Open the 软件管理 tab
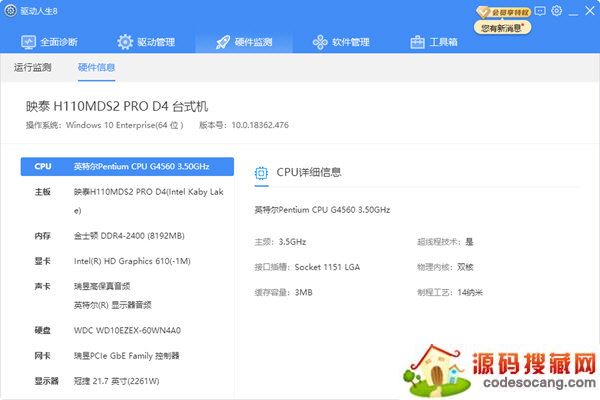This screenshot has height=400, width=600. 341,42
